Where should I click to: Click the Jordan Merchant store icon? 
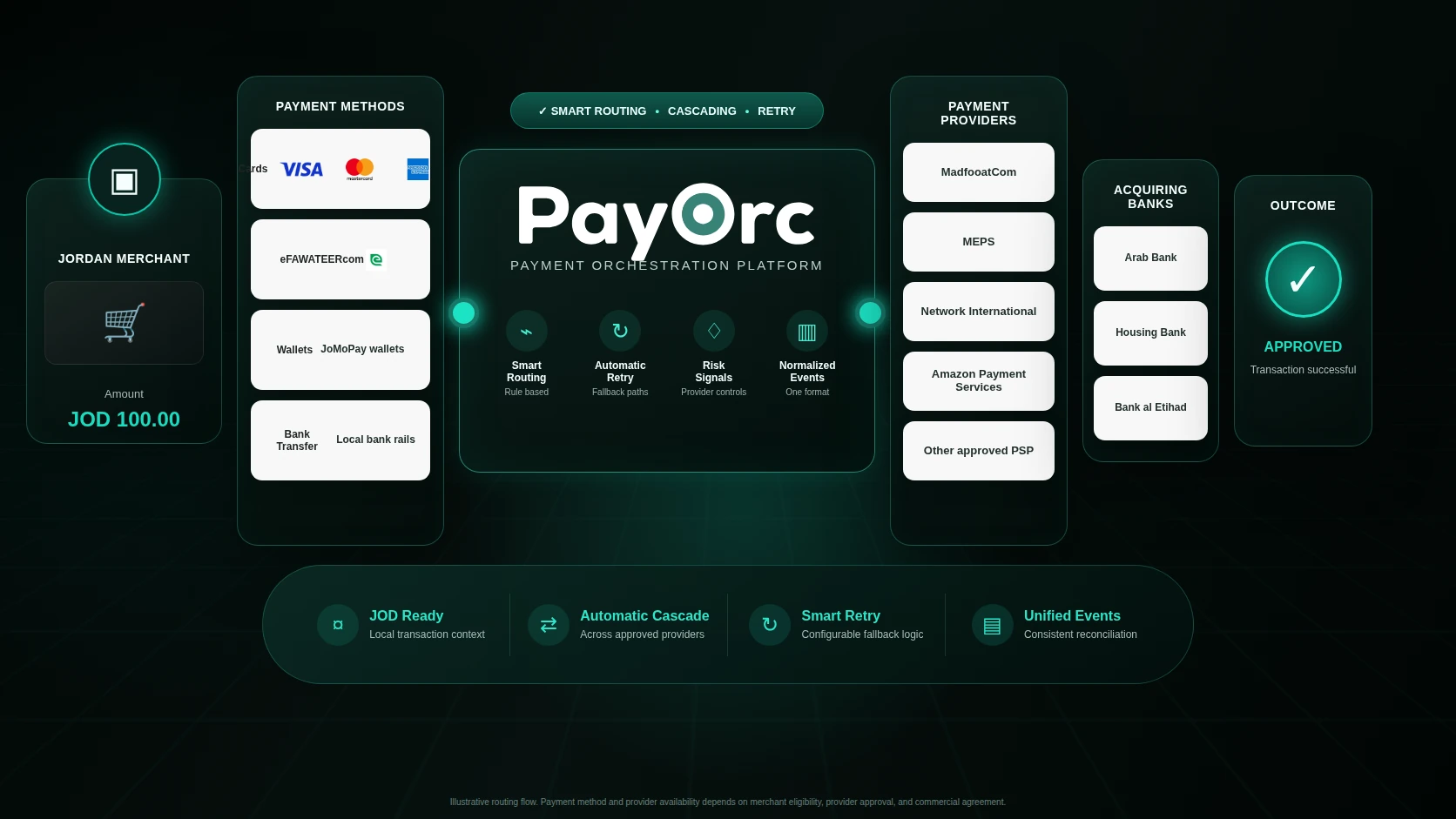[125, 180]
